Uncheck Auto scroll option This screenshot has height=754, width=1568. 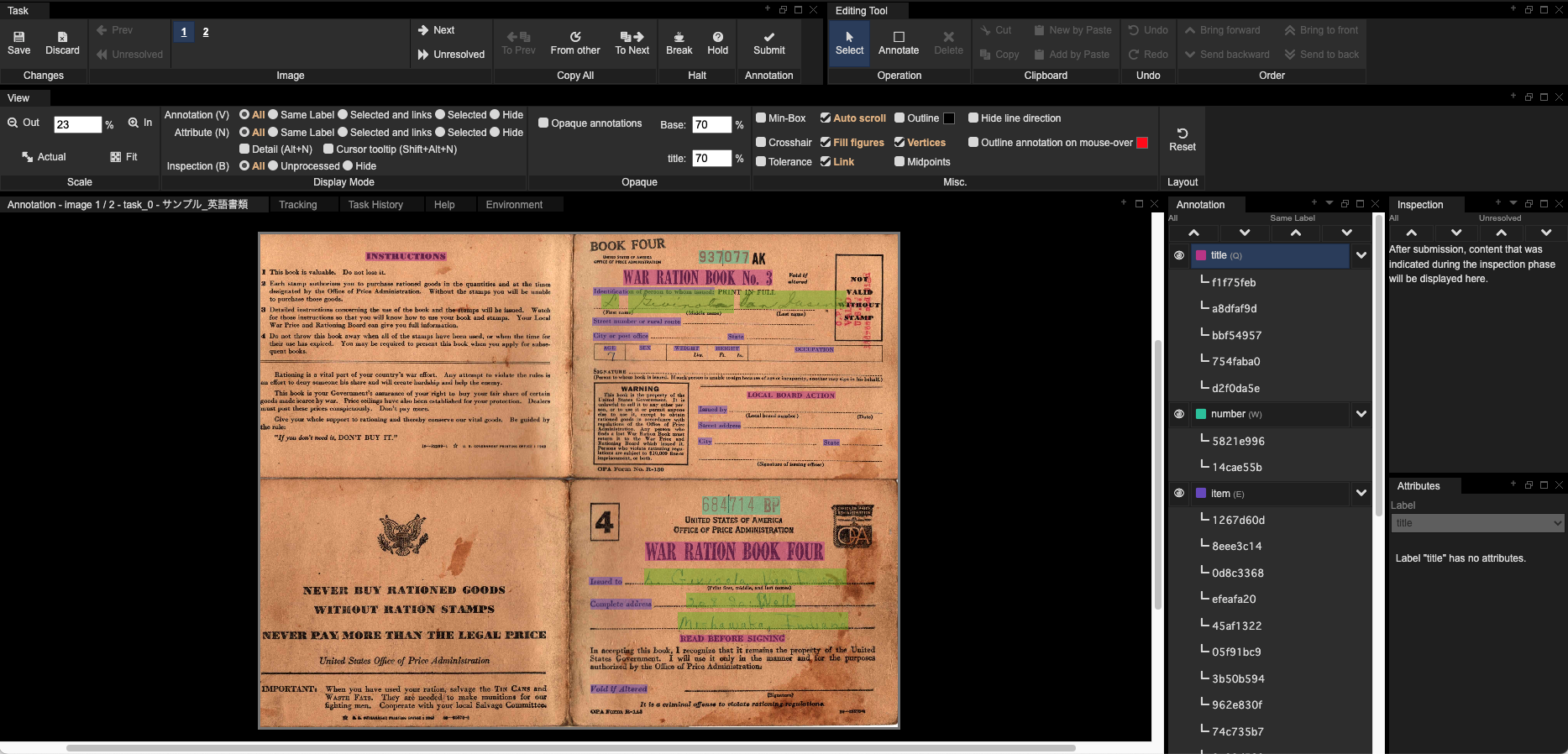(x=826, y=118)
